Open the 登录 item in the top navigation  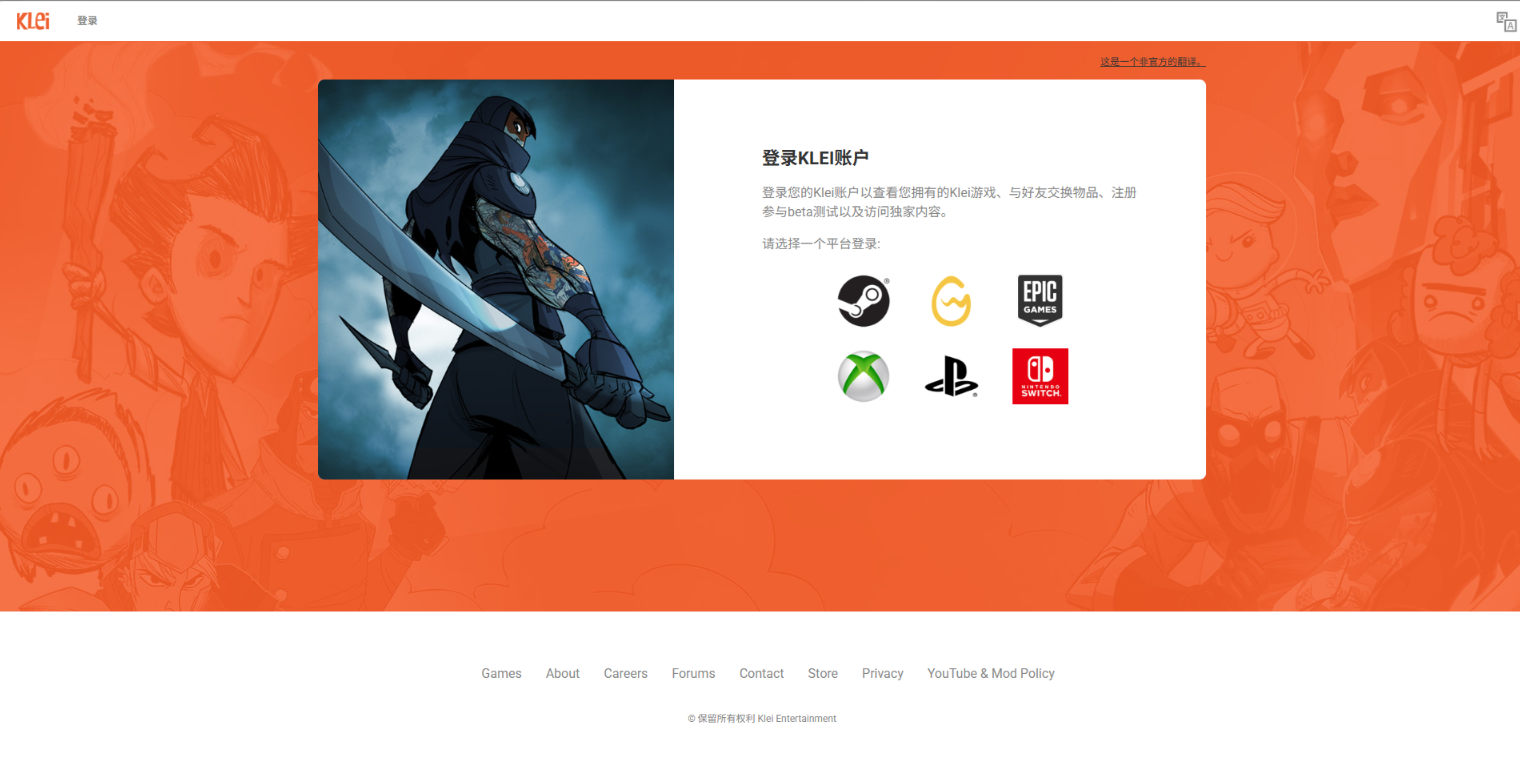click(88, 21)
